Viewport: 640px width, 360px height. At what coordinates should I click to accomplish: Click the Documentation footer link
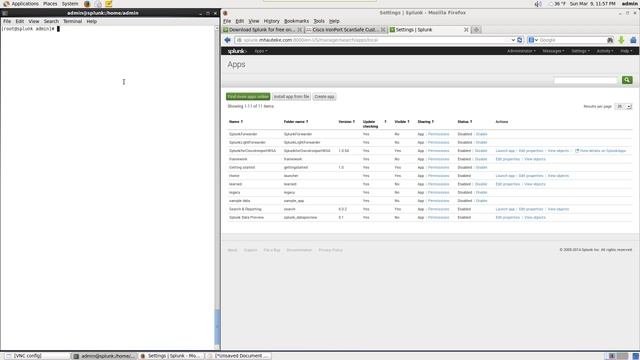299,250
